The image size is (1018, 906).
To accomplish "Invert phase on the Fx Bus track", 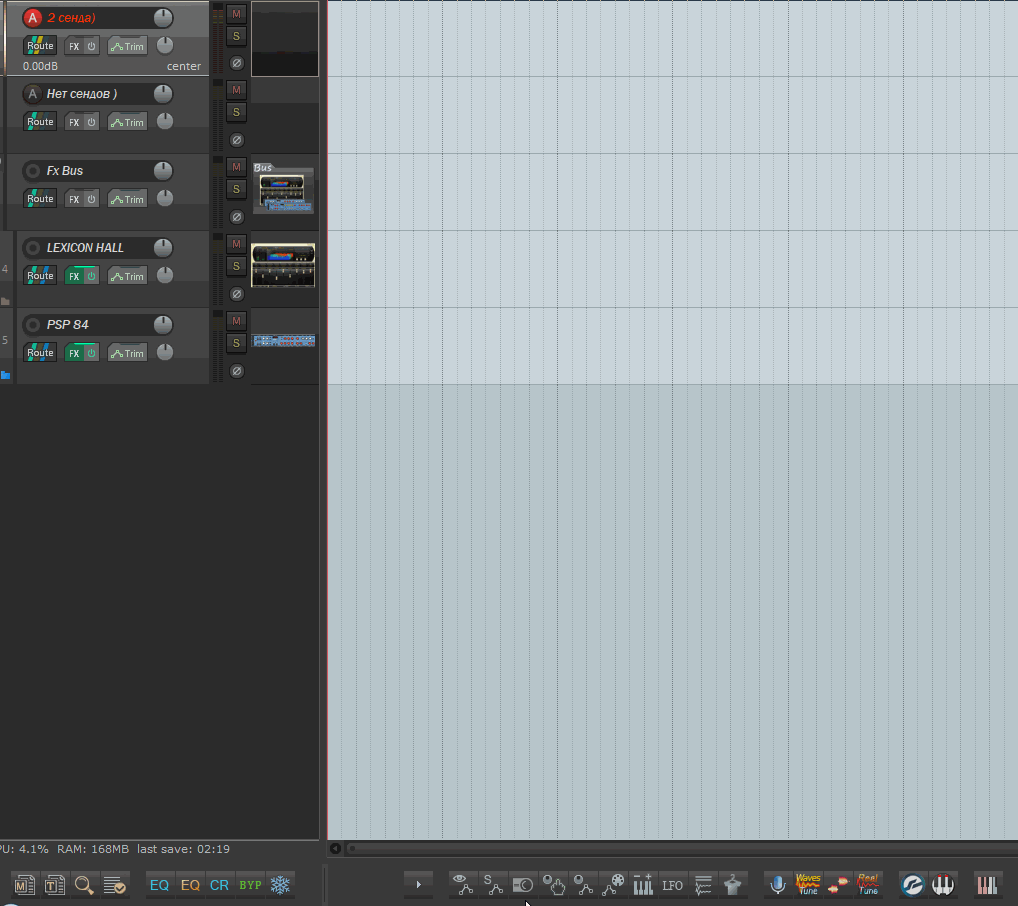I will click(237, 217).
